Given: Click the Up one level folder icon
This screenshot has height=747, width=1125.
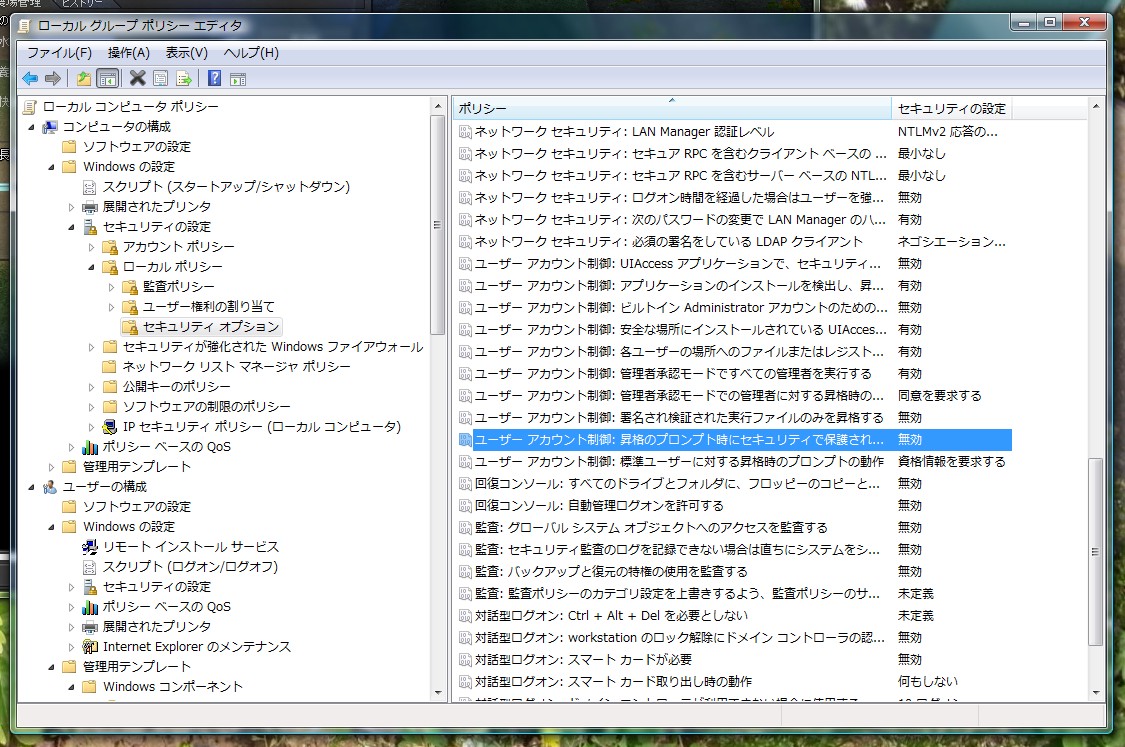Looking at the screenshot, I should point(84,78).
